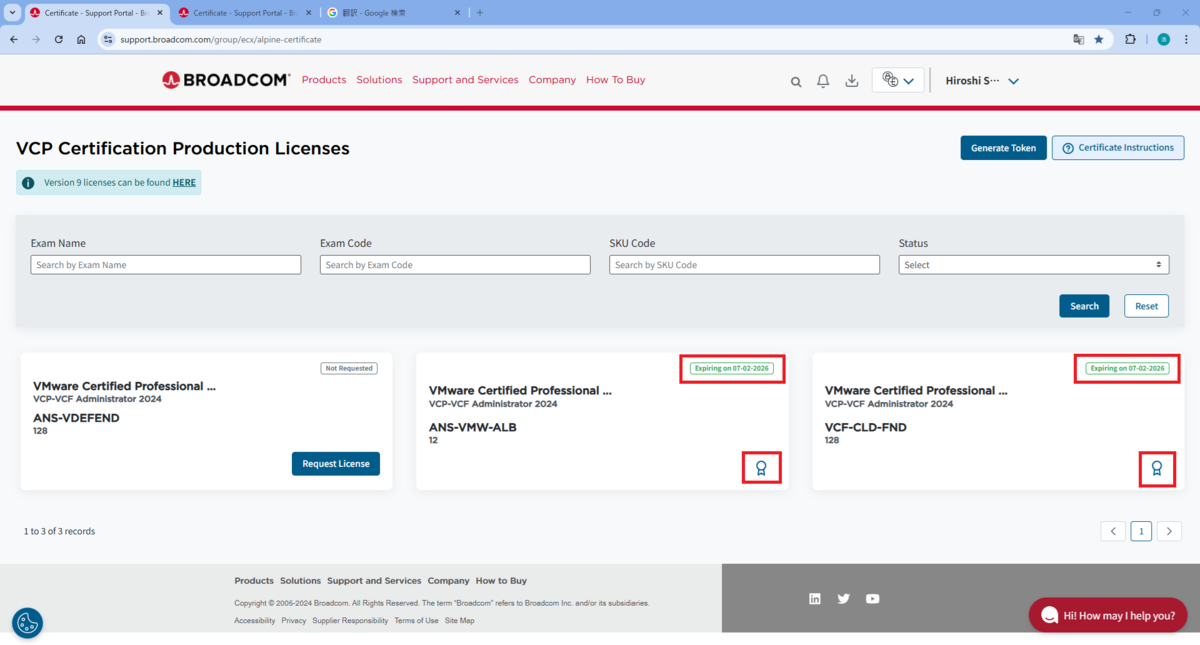This screenshot has width=1200, height=645.
Task: Click expiring badge on VCF-CLD-FND card
Action: coord(1128,368)
